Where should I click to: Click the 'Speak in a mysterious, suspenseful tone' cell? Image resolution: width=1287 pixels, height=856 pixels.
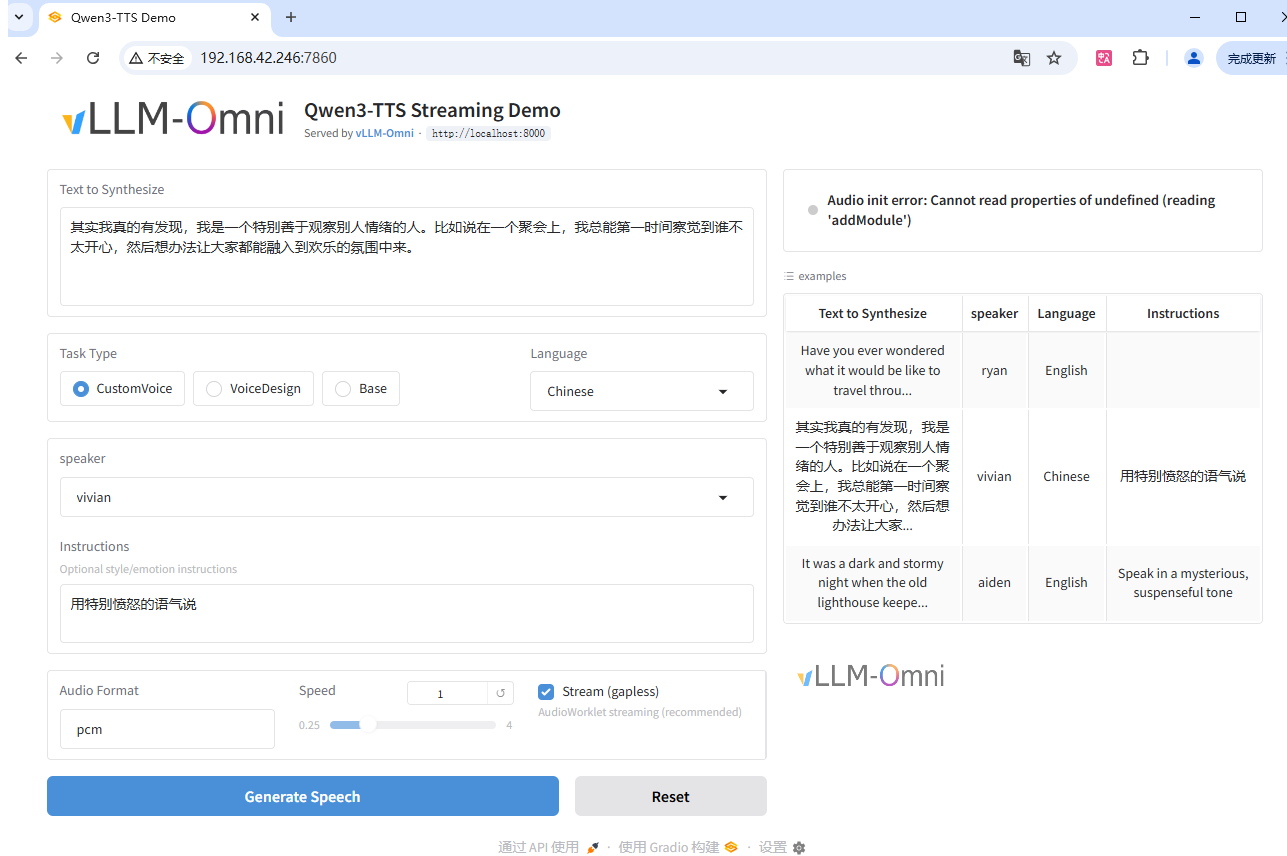[x=1183, y=583]
